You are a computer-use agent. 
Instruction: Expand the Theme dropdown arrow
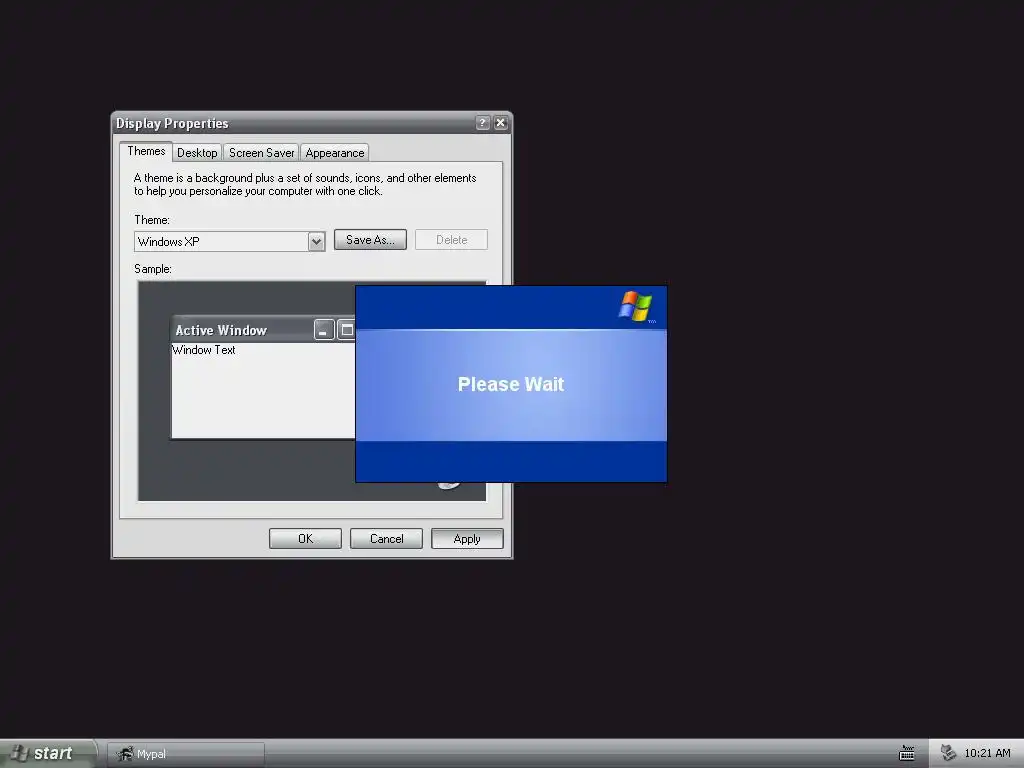316,242
